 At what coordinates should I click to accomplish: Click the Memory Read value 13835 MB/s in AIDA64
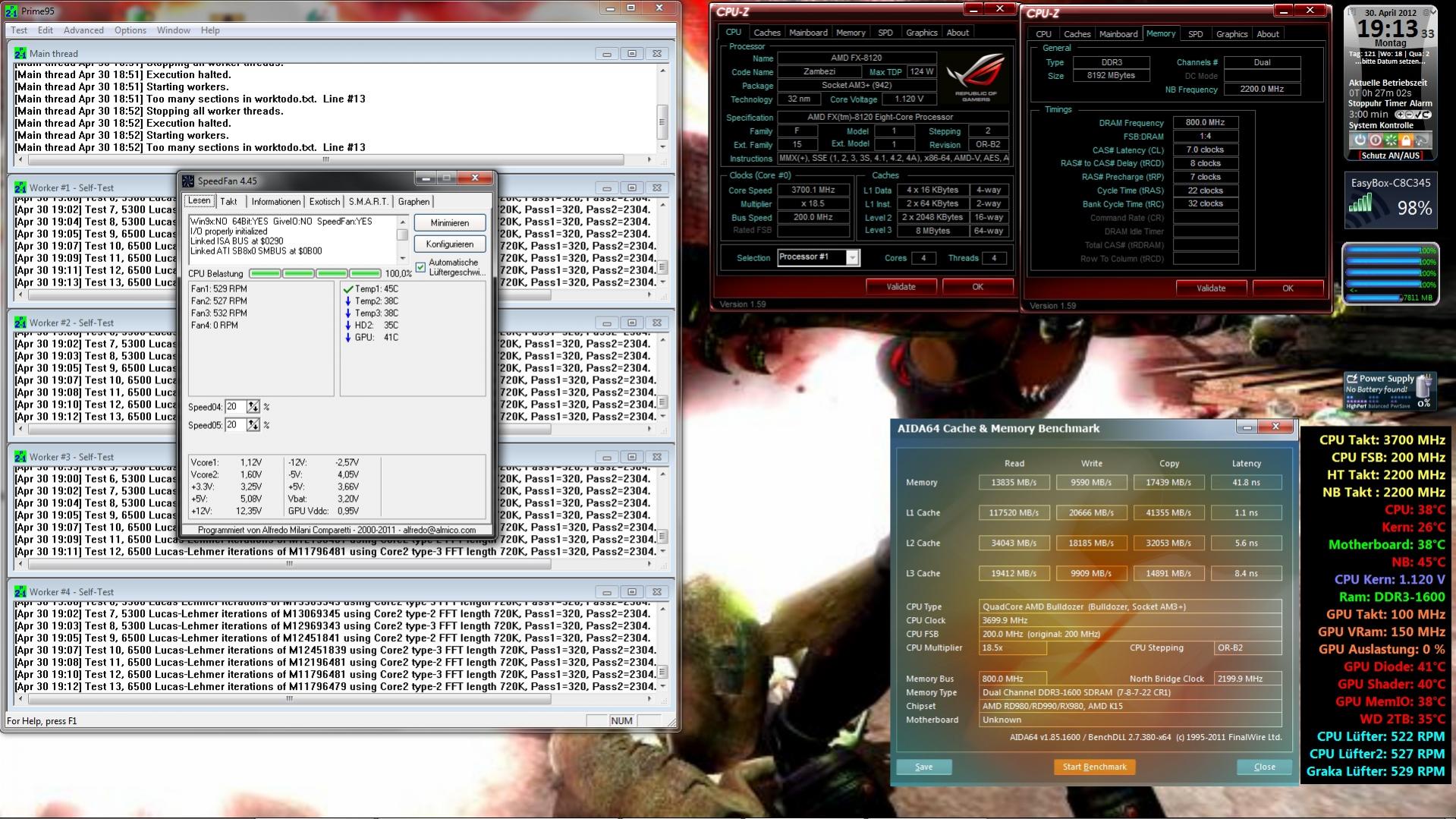click(1014, 483)
